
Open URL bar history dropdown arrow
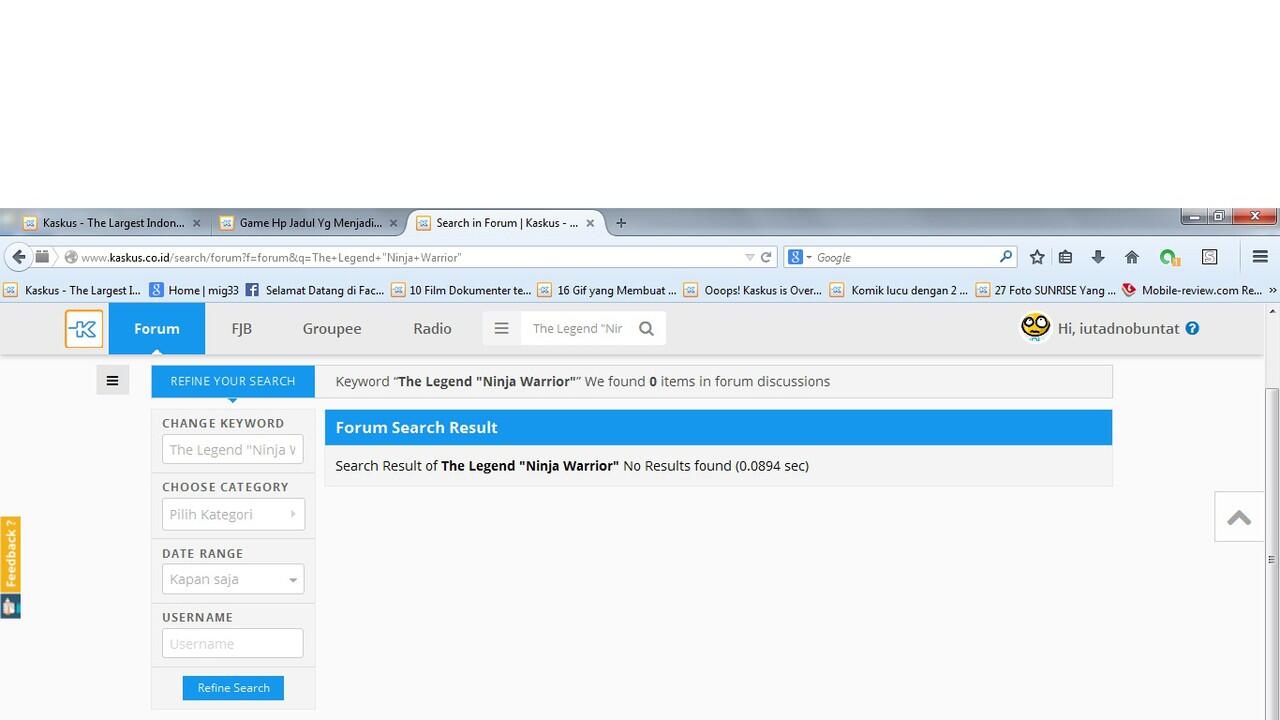pos(749,257)
